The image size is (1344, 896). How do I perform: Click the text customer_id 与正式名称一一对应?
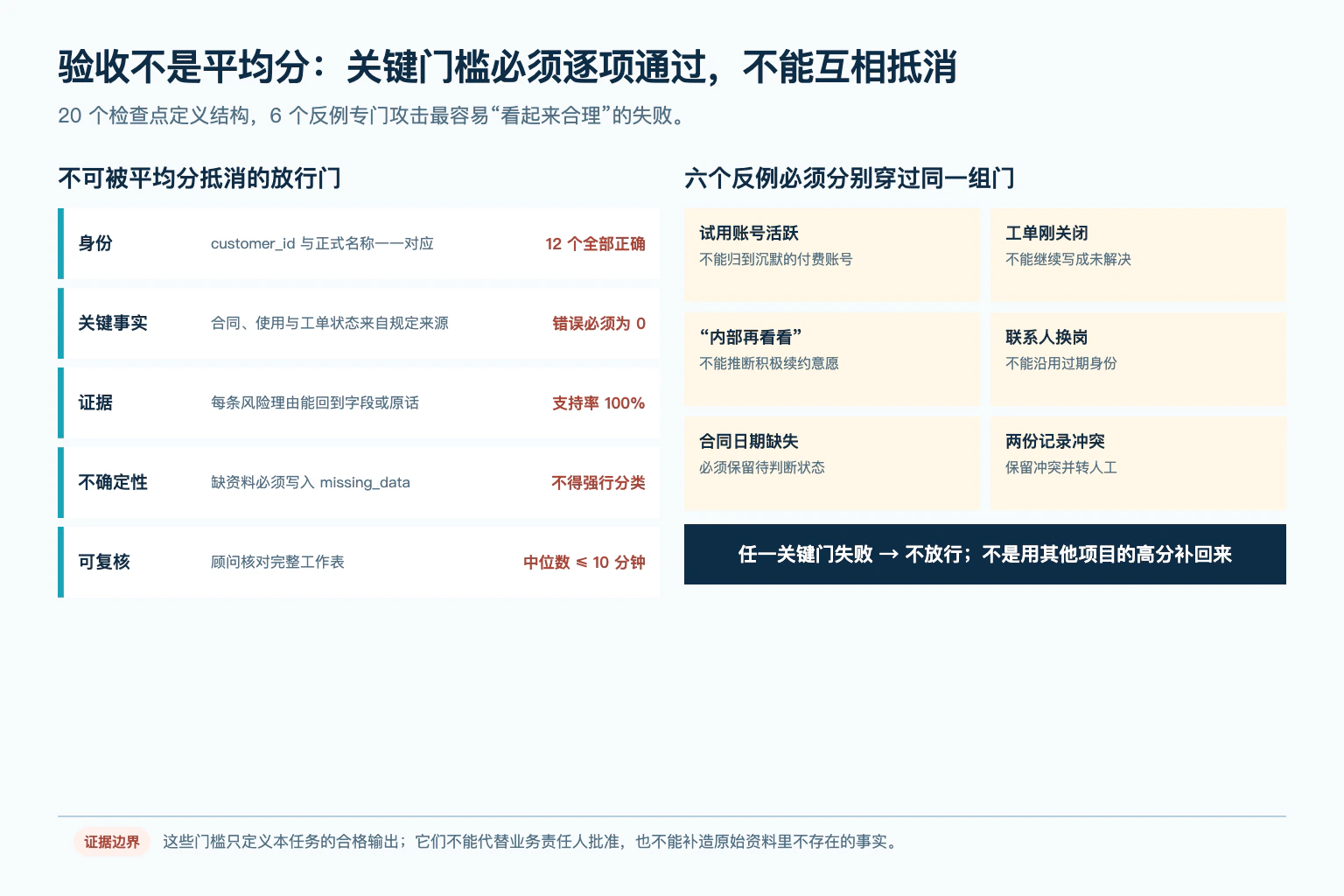[x=322, y=243]
